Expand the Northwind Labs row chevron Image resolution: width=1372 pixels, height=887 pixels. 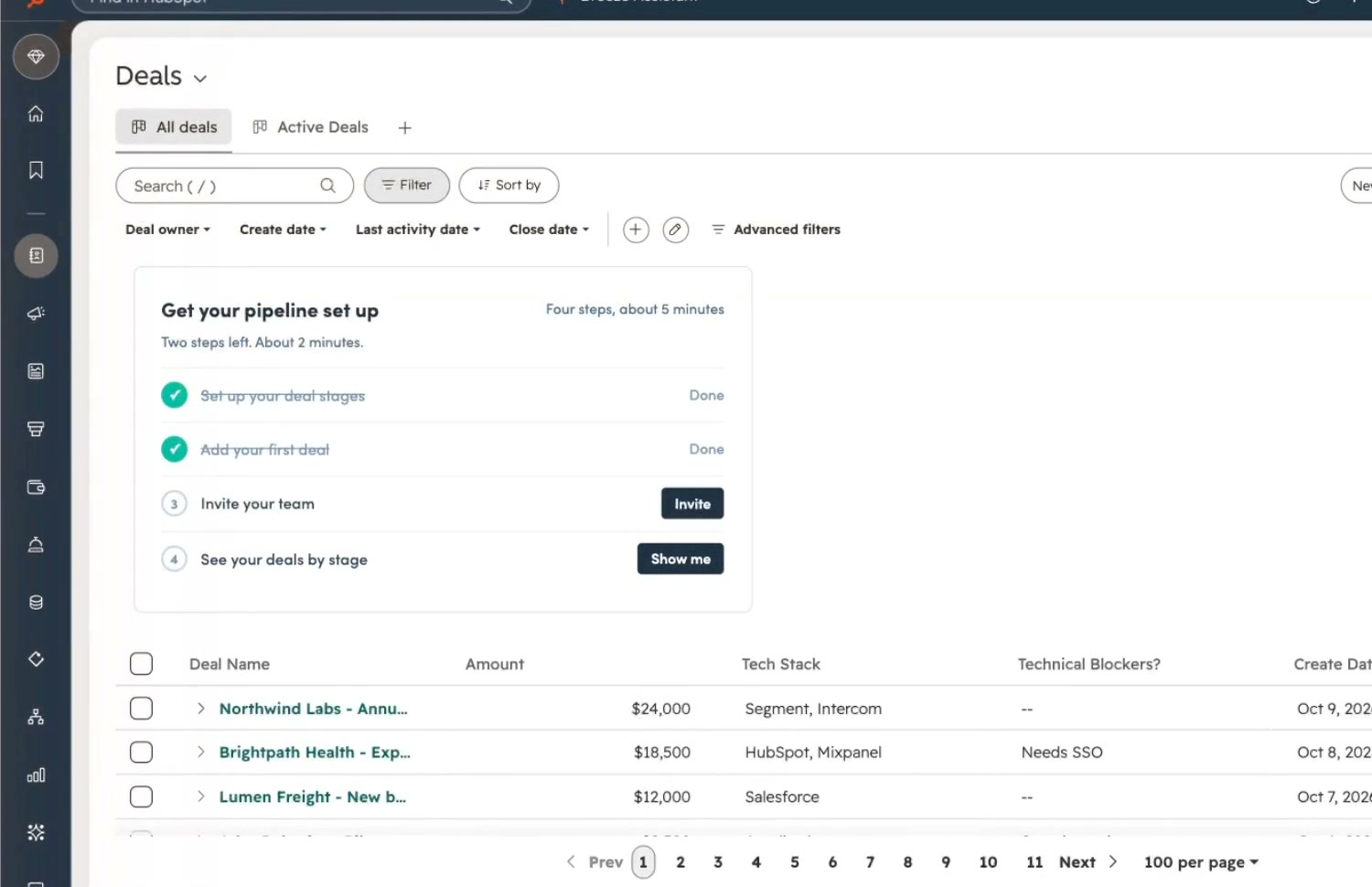[201, 709]
